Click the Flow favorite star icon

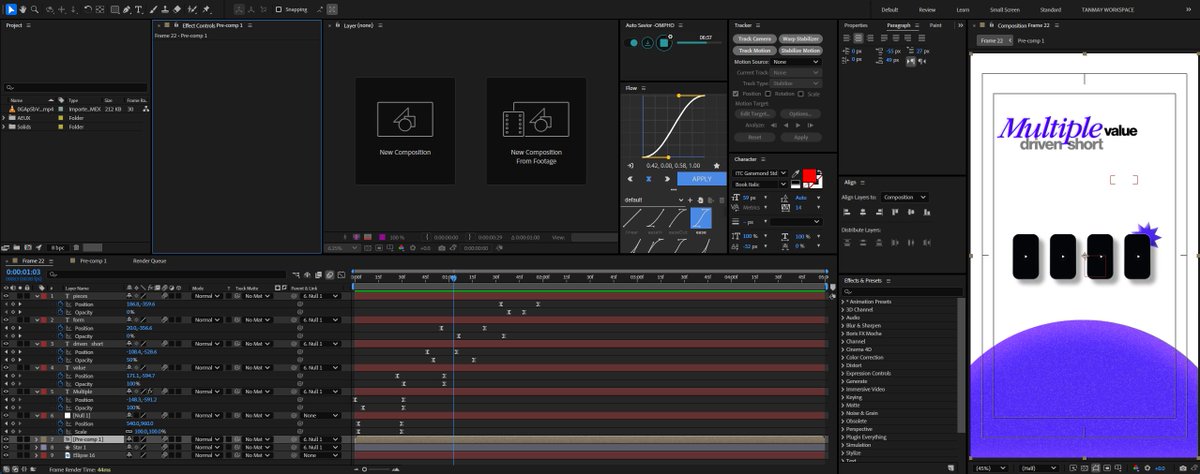(716, 165)
